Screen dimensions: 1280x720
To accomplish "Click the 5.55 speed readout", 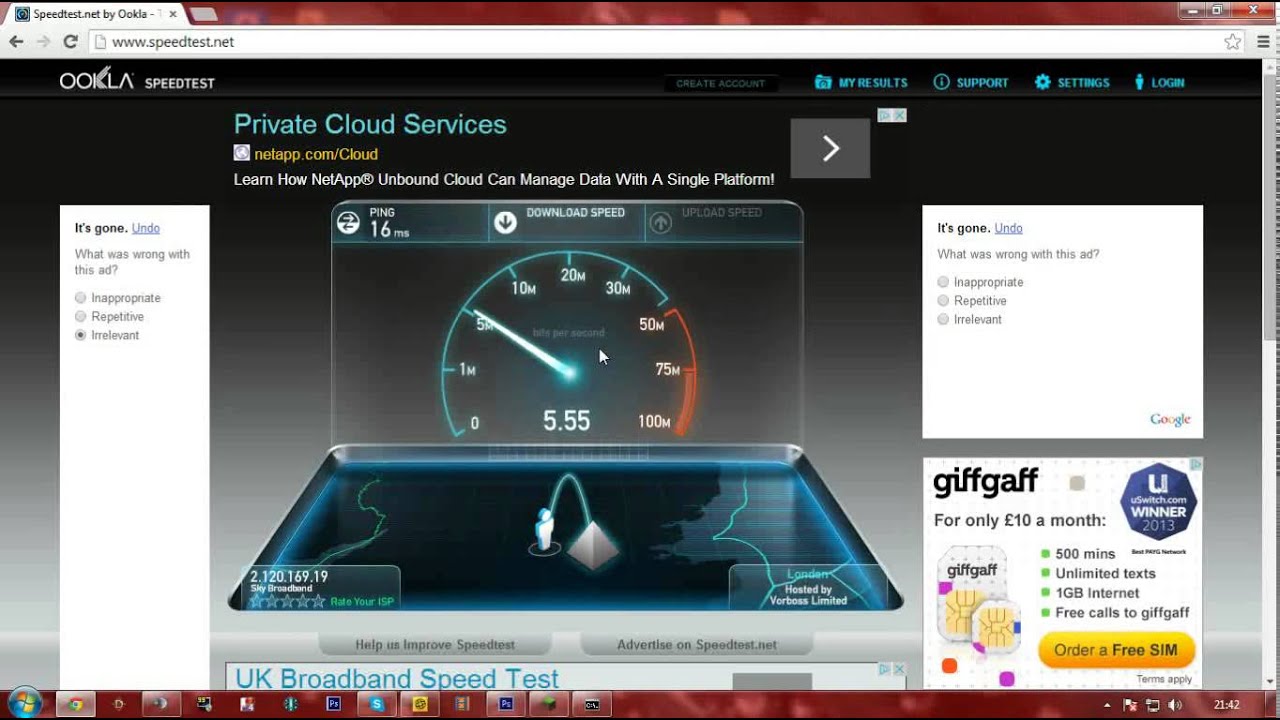I will pyautogui.click(x=567, y=421).
